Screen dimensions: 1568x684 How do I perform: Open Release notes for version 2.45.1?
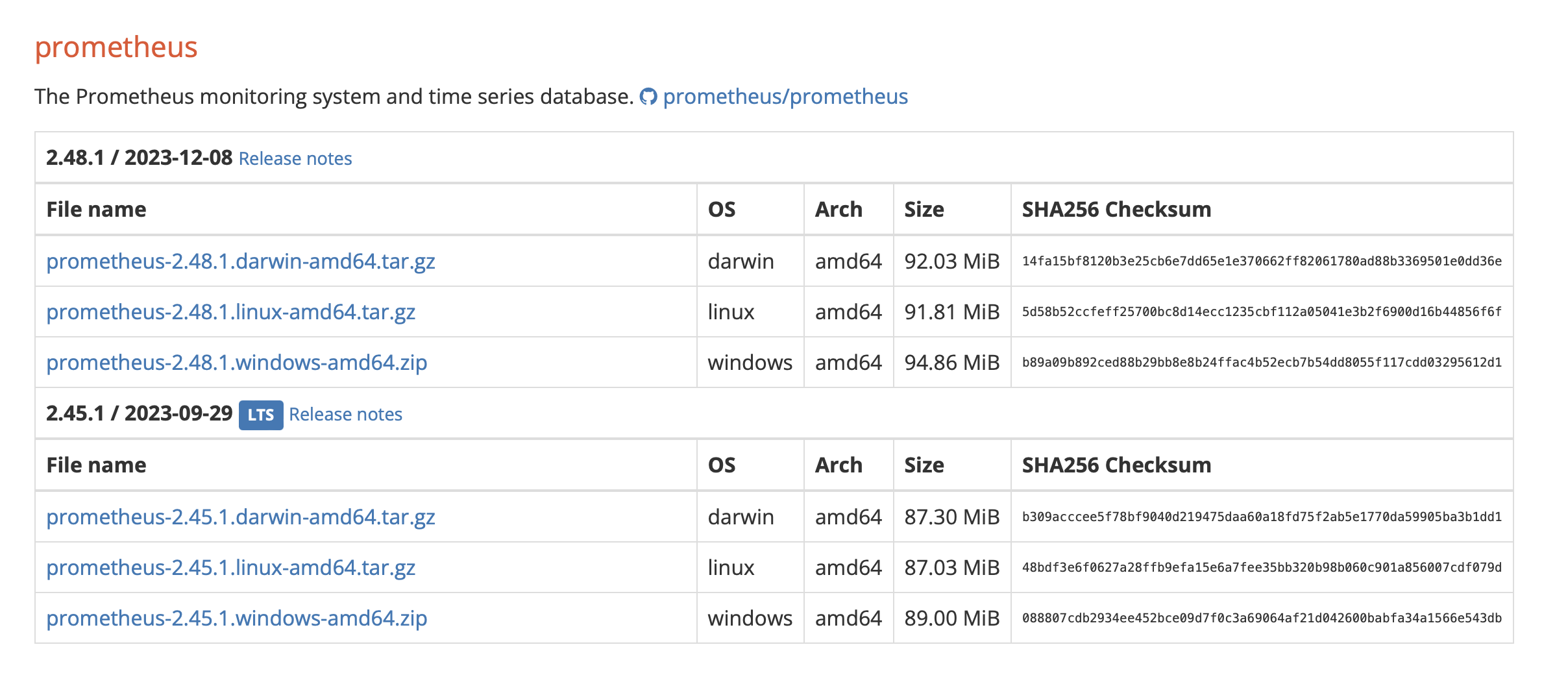pos(345,414)
